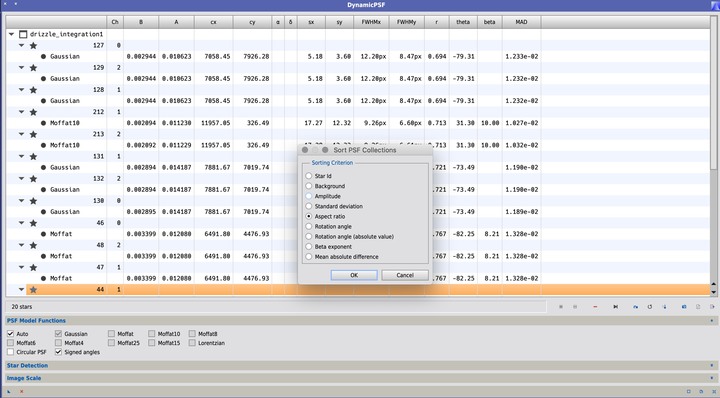Cancel the Sort PSF Collections dialog

(x=405, y=275)
